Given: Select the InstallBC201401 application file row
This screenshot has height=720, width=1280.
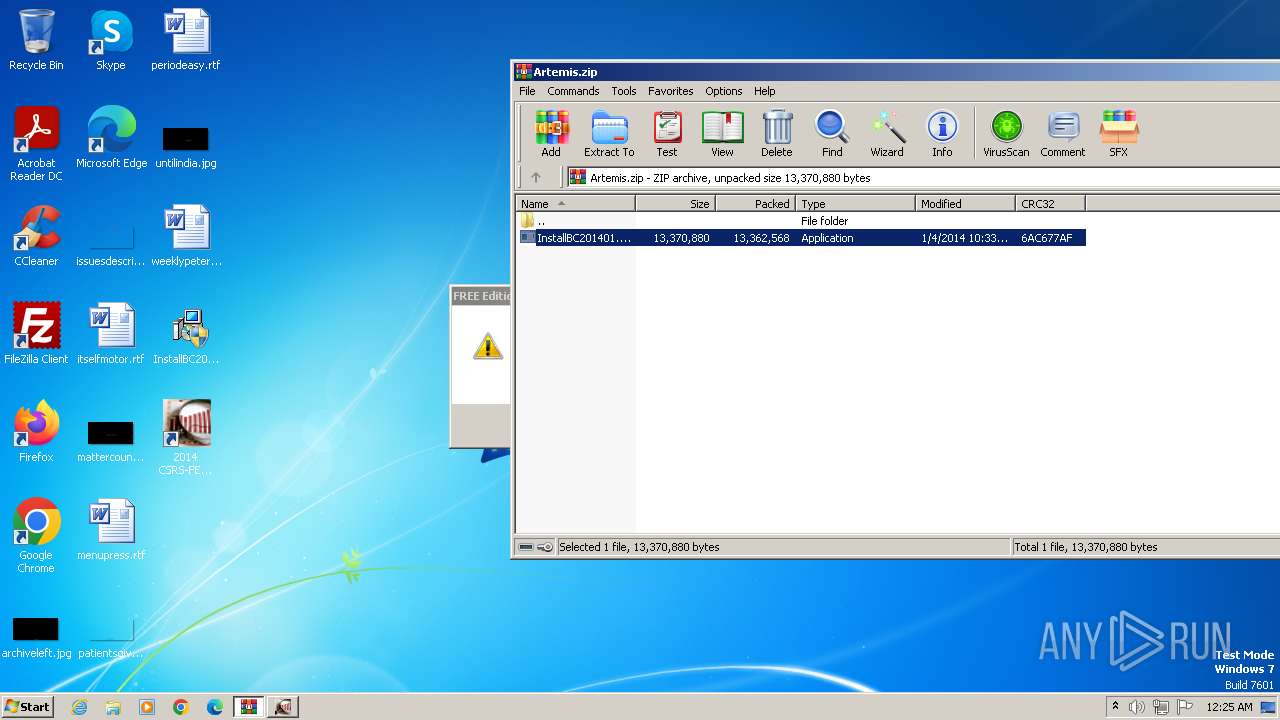Looking at the screenshot, I should pyautogui.click(x=800, y=238).
